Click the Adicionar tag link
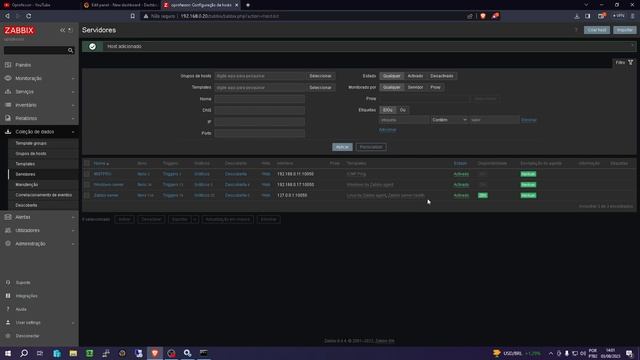This screenshot has width=640, height=360. [x=387, y=130]
